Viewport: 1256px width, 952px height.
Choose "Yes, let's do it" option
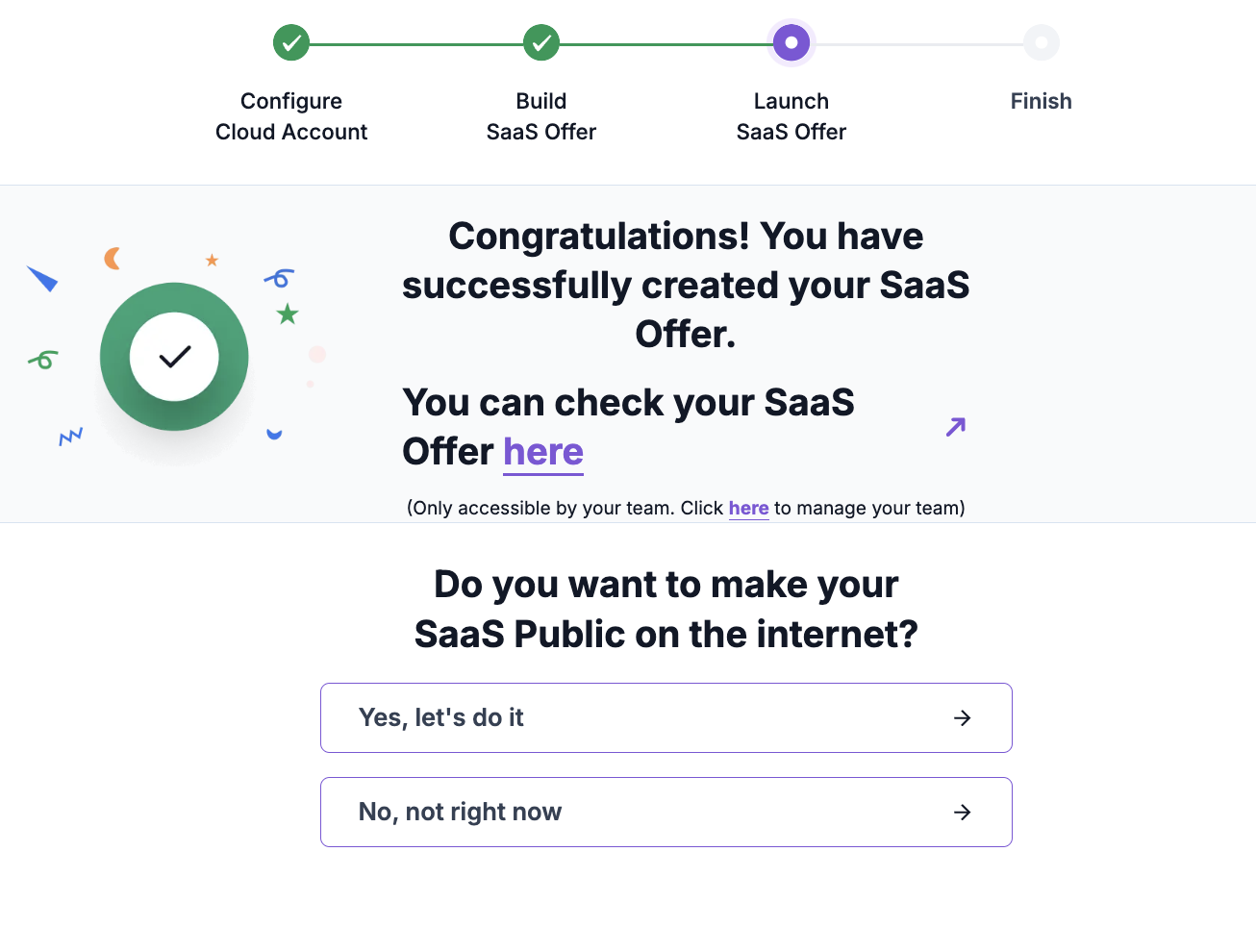click(666, 718)
